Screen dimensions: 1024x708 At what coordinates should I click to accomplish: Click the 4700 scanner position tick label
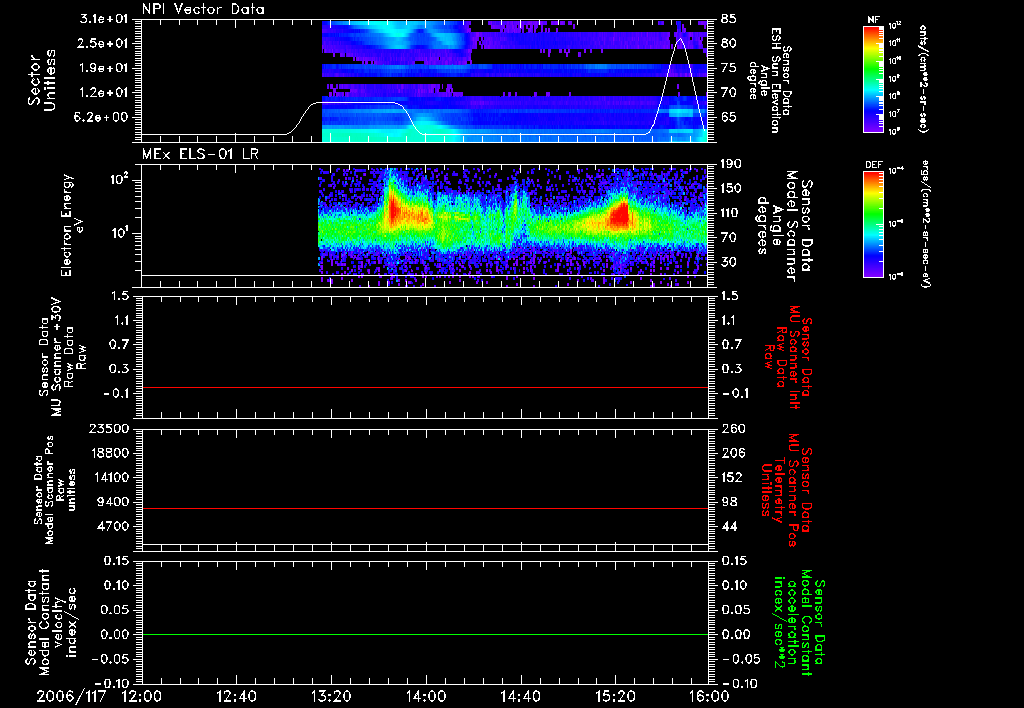[114, 526]
